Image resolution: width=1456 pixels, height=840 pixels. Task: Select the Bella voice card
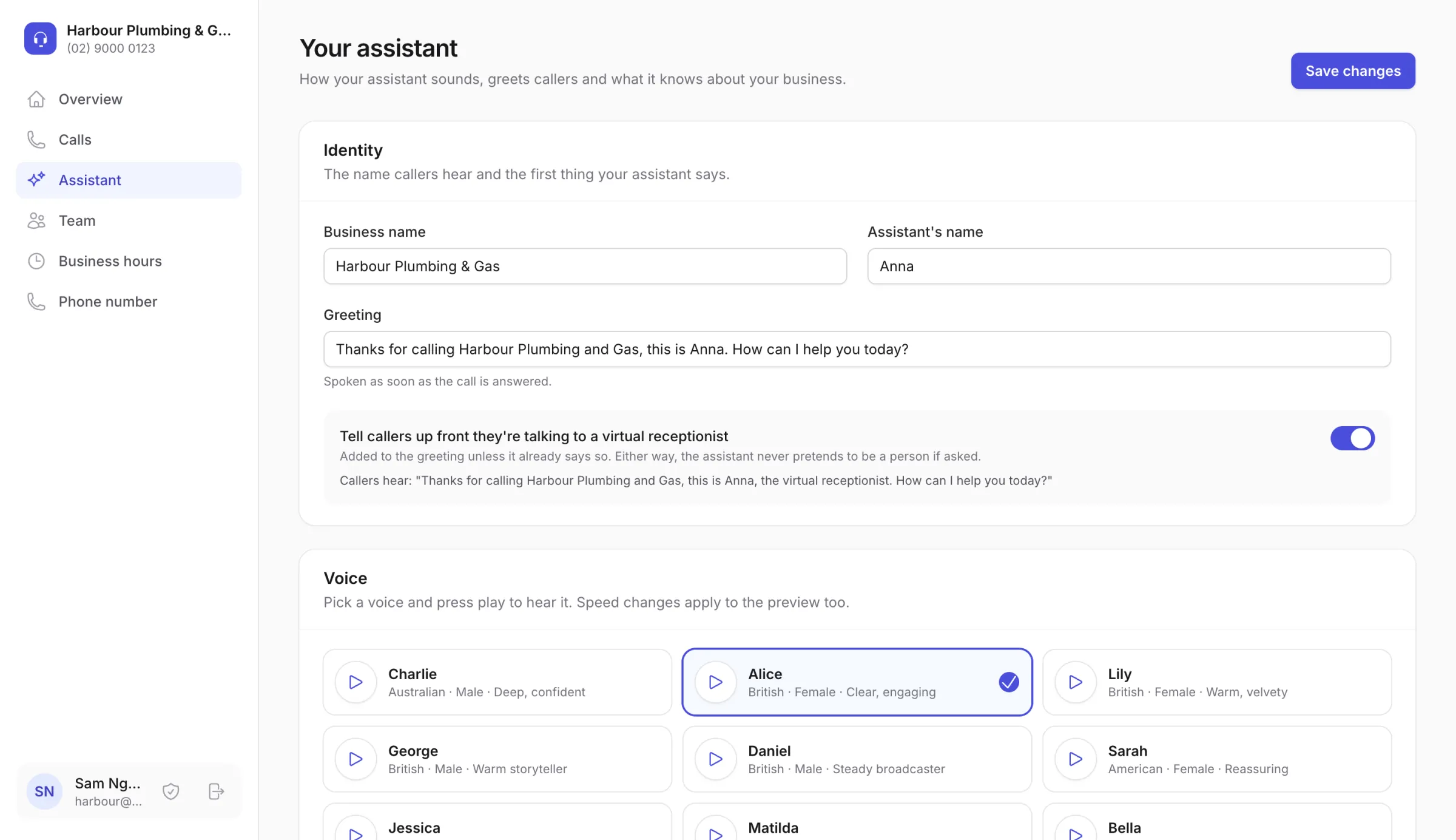point(1217,822)
